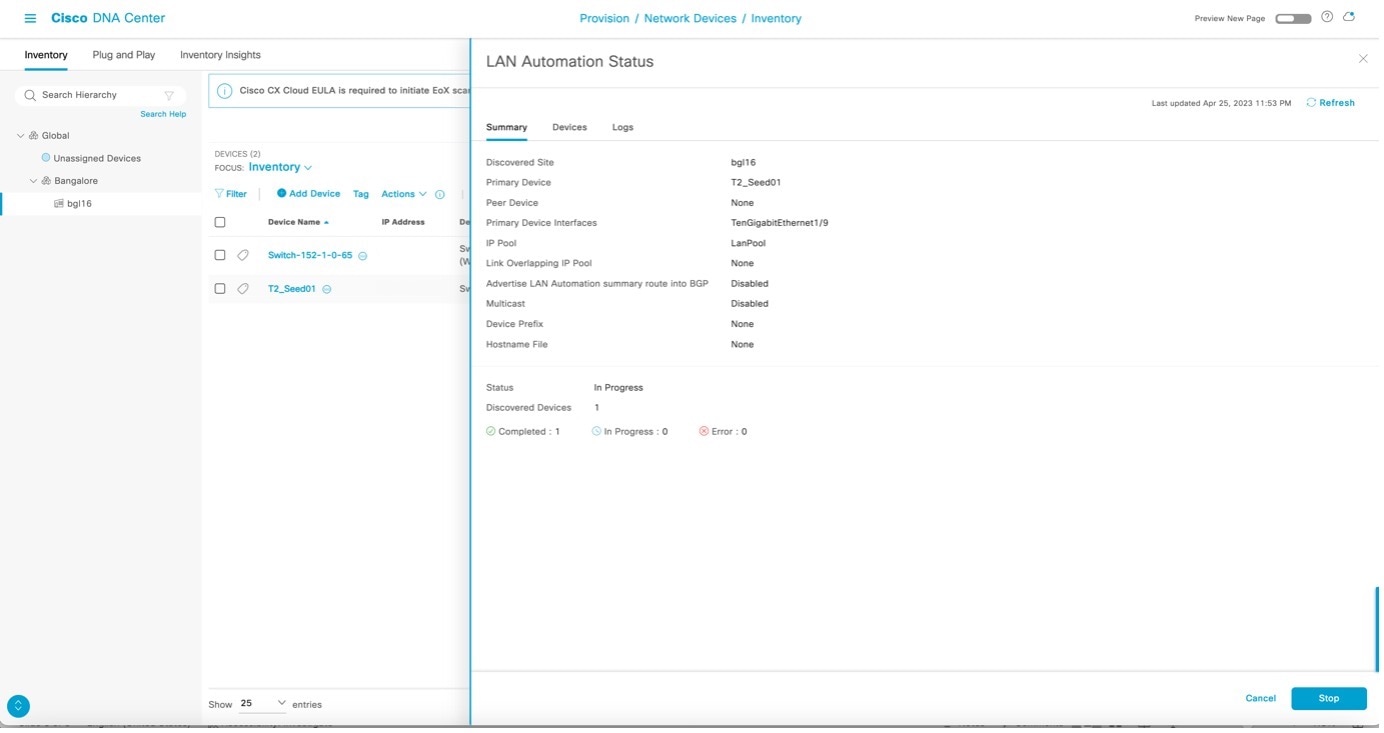The width and height of the screenshot is (1384, 733).
Task: Select the bgl16 building in the tree
Action: click(x=79, y=203)
